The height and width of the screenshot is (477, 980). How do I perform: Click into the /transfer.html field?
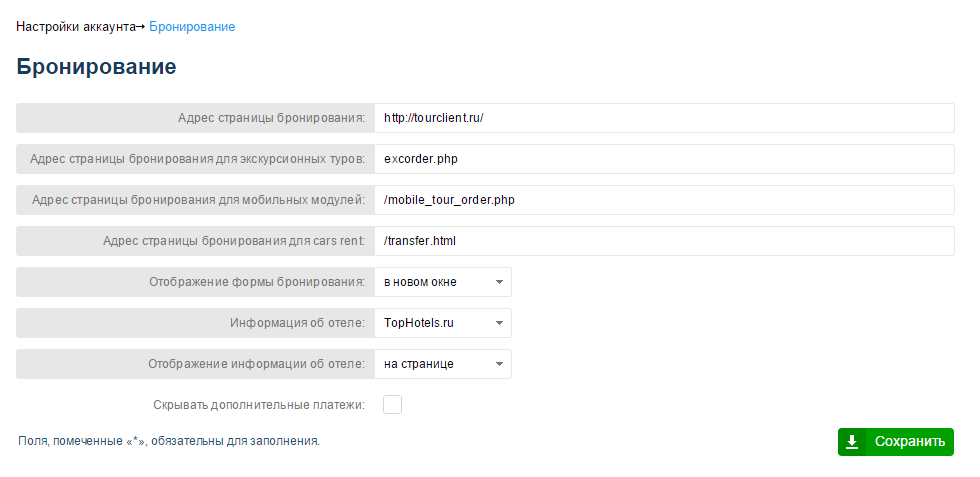click(x=664, y=241)
